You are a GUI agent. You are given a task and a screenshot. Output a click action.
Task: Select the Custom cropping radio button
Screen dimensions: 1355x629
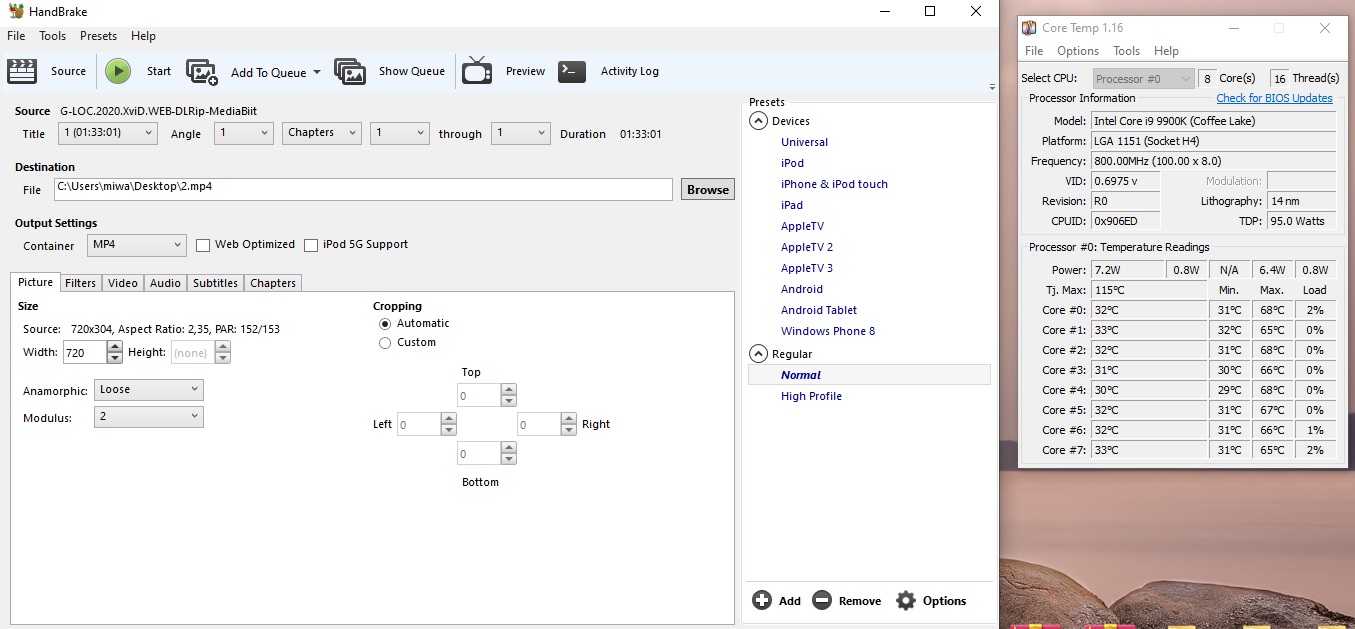[385, 343]
